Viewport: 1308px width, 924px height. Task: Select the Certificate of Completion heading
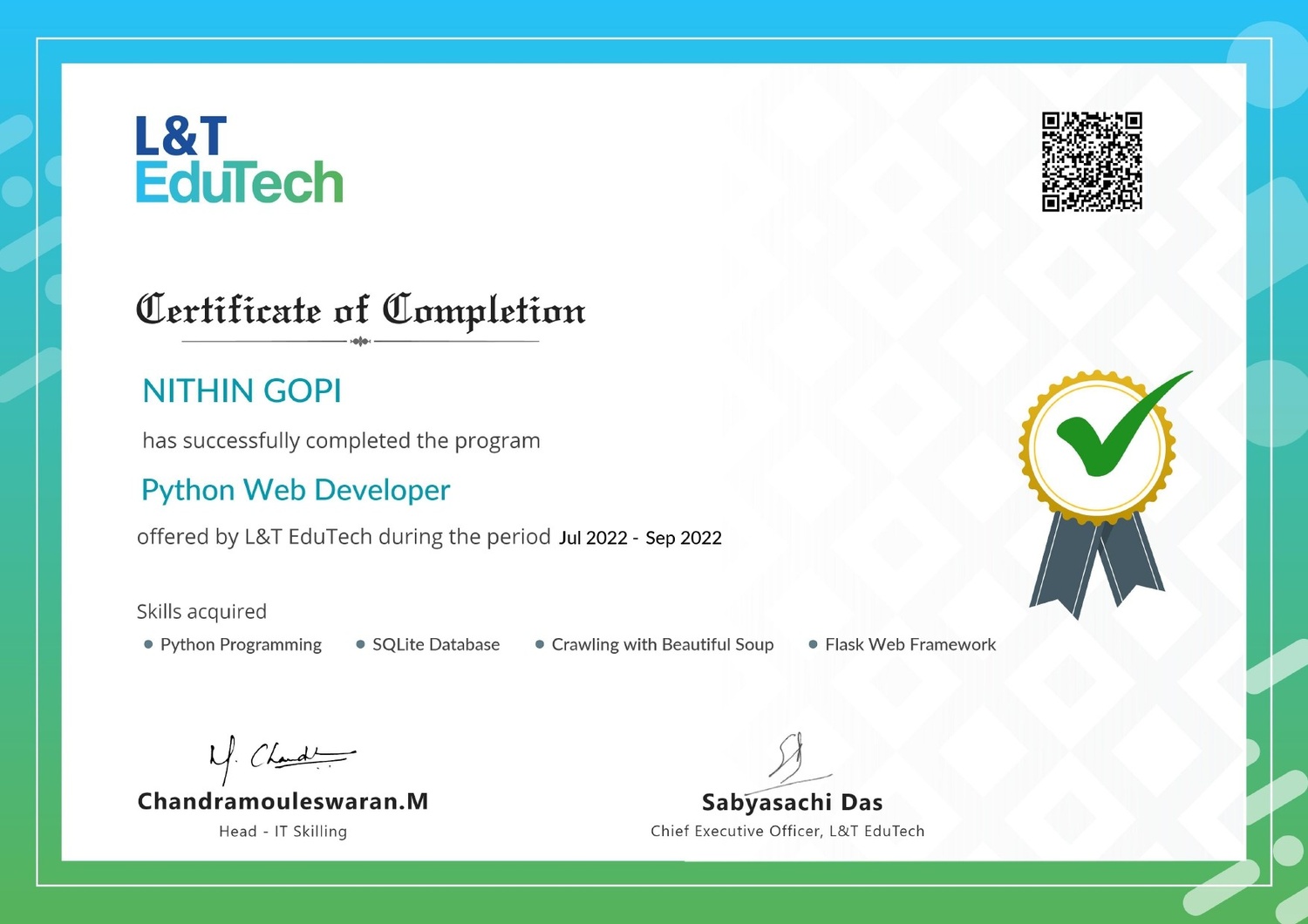click(360, 310)
